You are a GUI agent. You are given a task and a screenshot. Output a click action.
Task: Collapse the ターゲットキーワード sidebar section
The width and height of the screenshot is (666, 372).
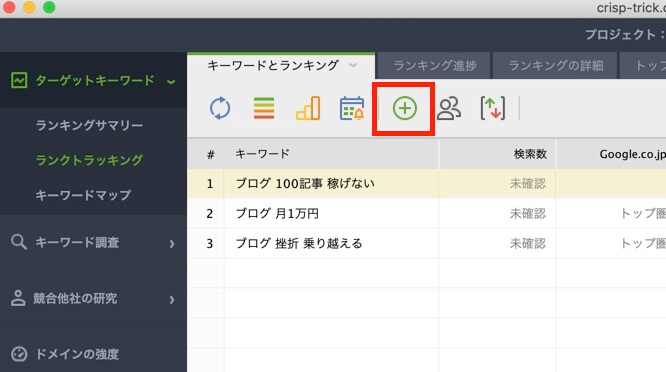point(171,82)
